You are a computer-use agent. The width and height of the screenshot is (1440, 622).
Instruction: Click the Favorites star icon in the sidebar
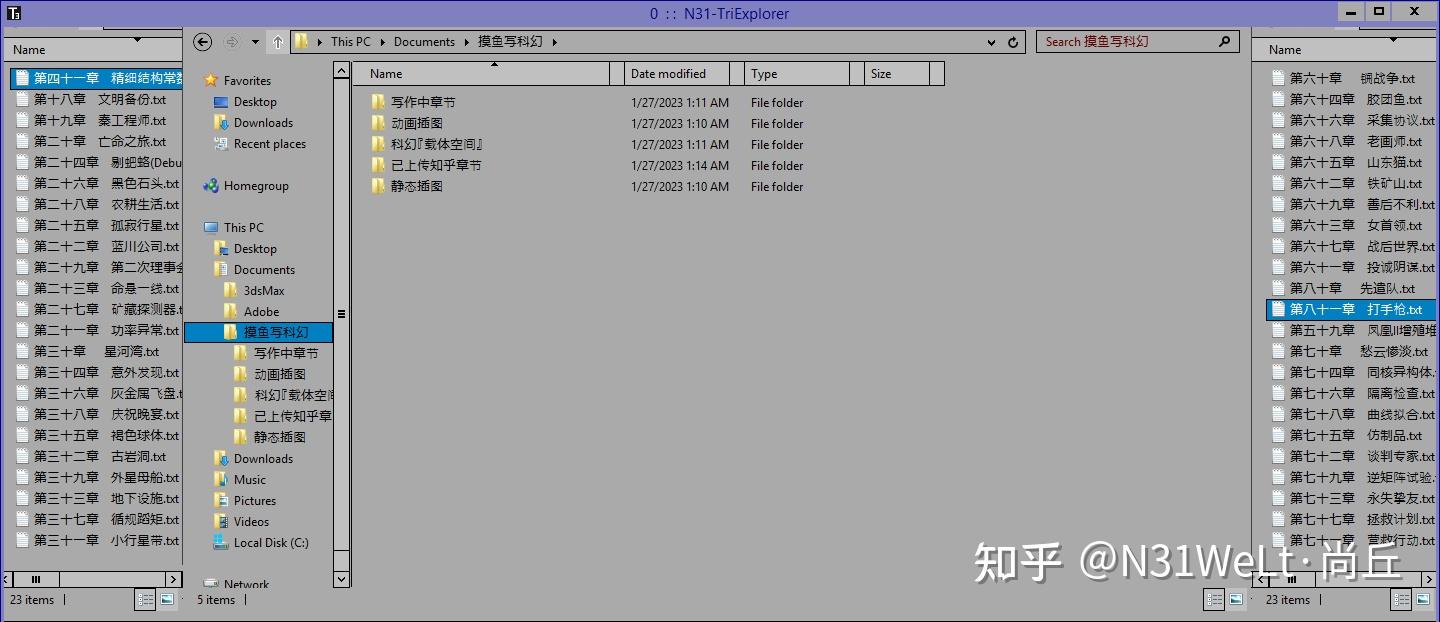[x=212, y=80]
